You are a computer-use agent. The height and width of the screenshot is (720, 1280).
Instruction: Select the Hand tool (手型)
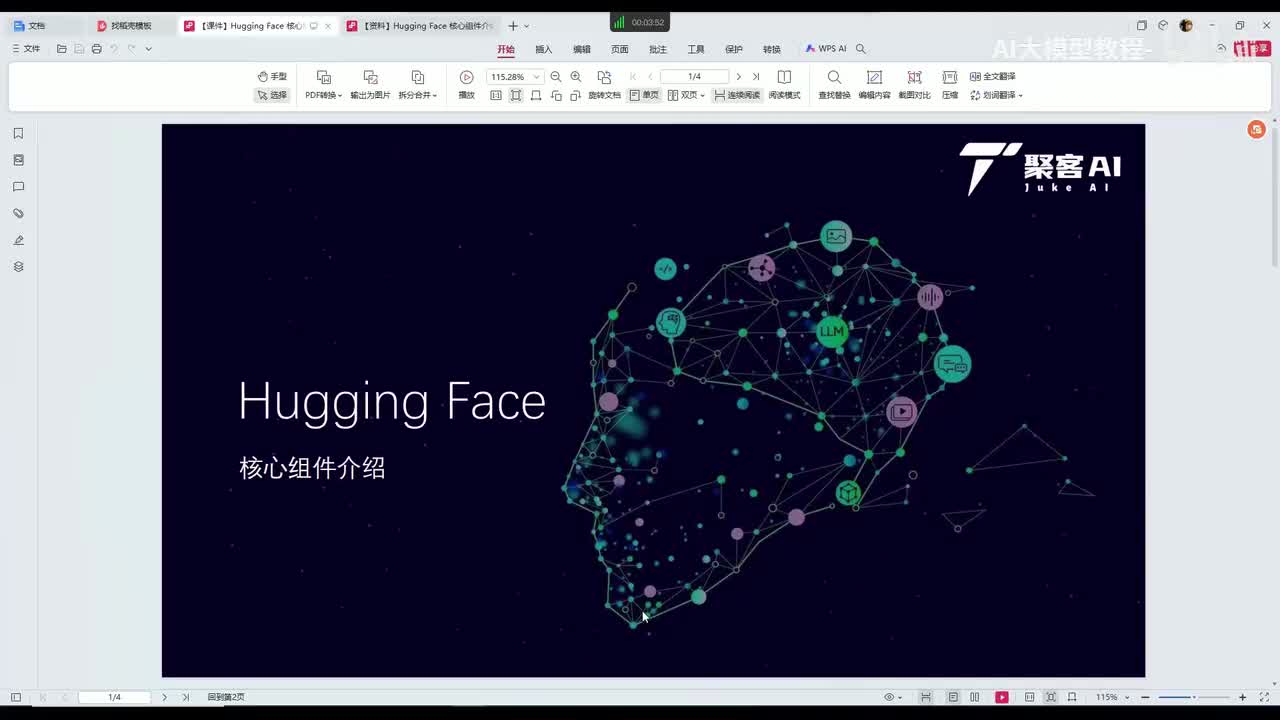[272, 77]
